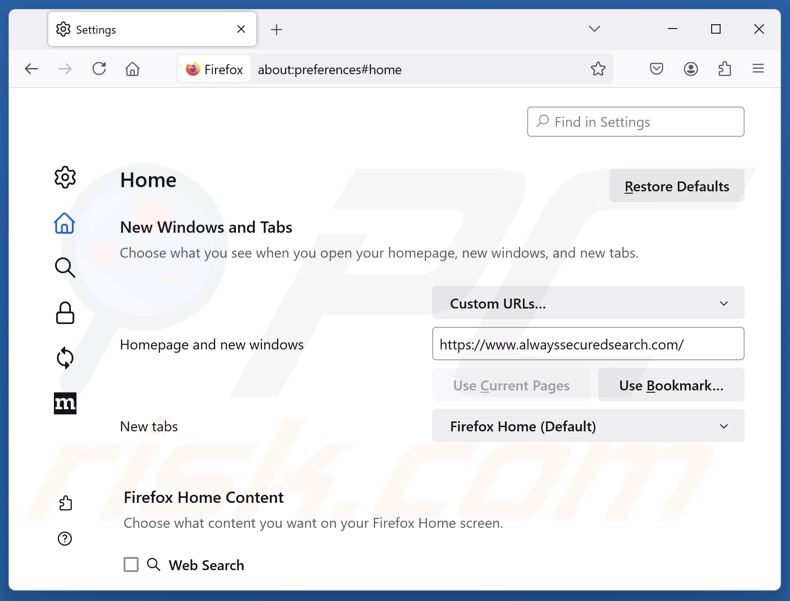Open the More from Mozilla category
This screenshot has height=601, width=790.
[65, 403]
